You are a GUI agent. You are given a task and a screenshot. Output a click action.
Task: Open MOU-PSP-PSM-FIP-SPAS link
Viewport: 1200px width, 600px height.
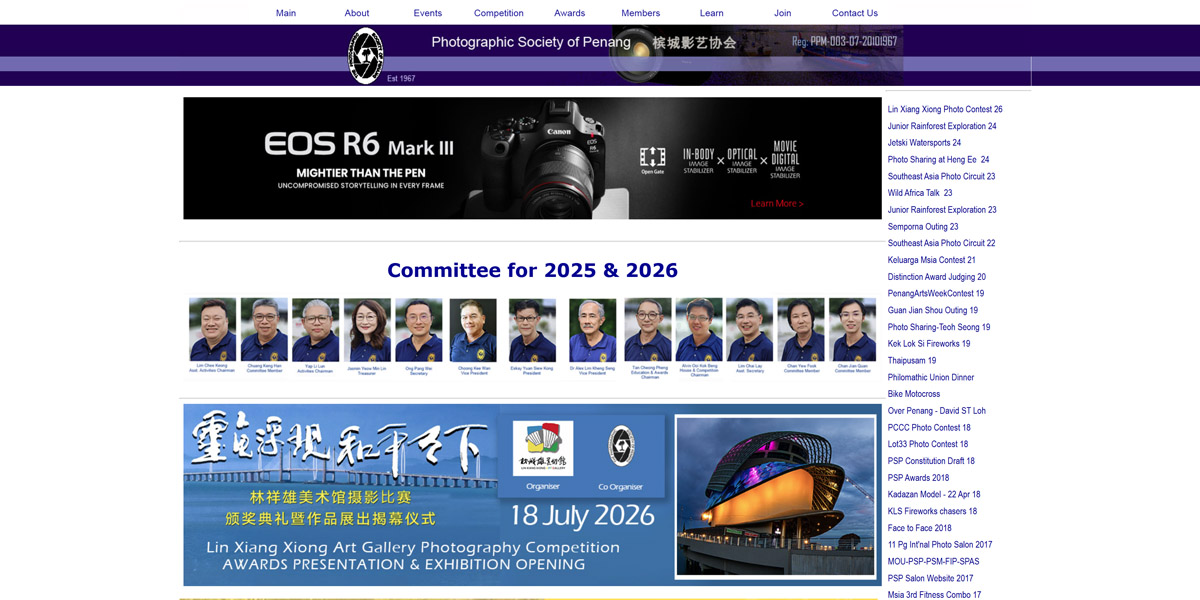(934, 562)
